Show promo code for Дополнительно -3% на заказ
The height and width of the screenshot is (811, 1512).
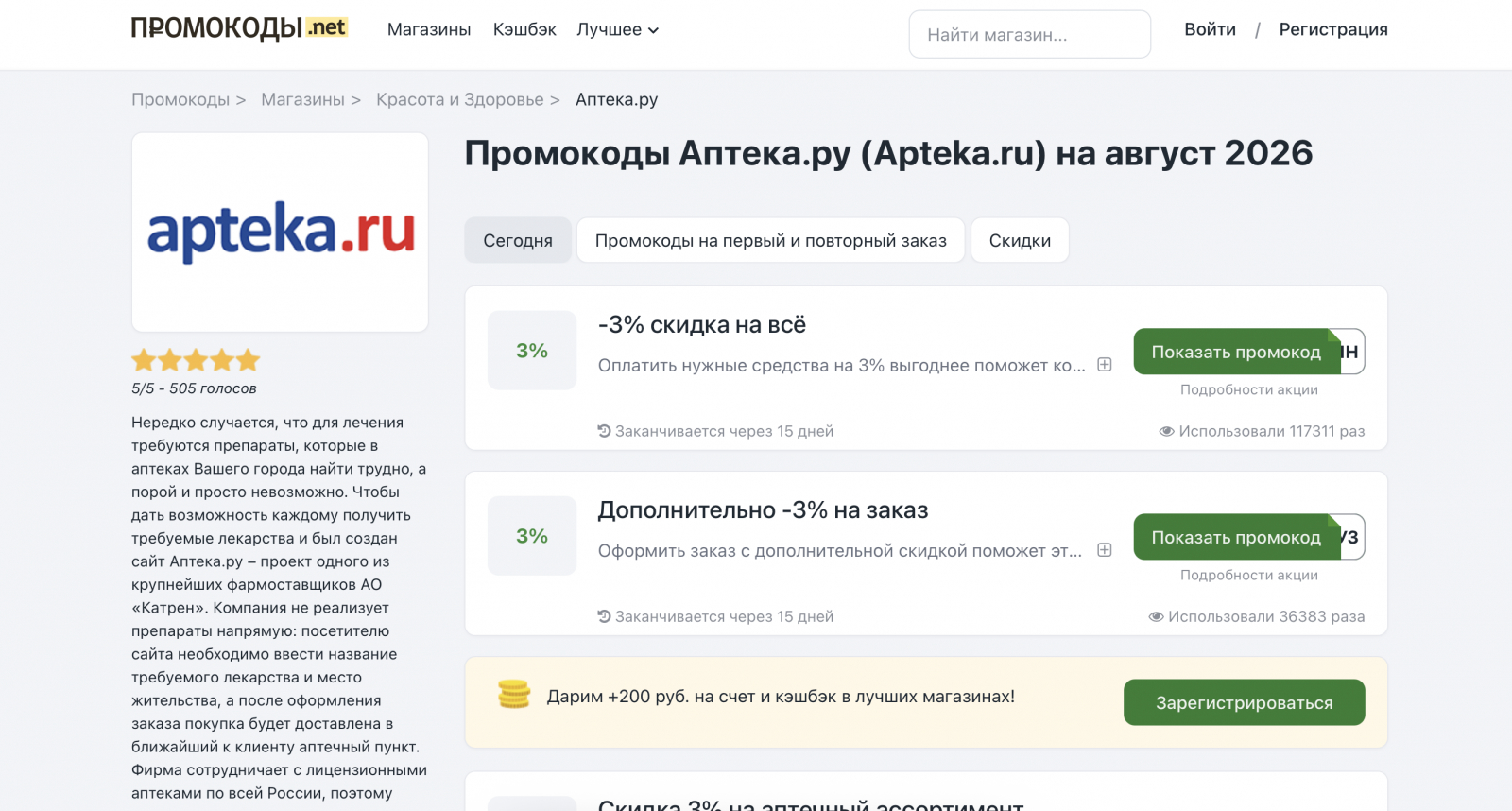tap(1236, 537)
